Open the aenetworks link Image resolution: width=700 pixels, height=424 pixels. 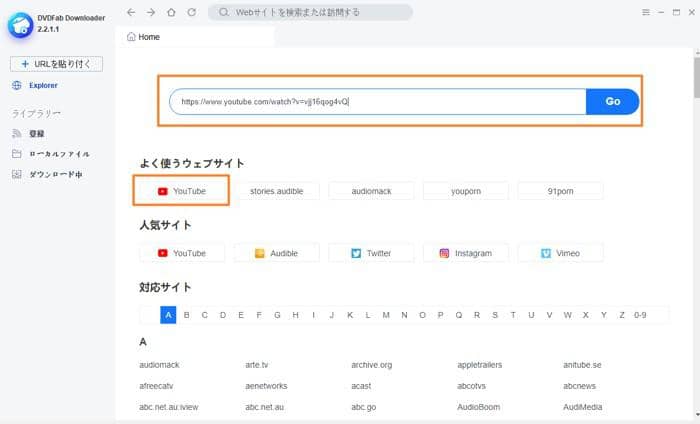pyautogui.click(x=266, y=386)
